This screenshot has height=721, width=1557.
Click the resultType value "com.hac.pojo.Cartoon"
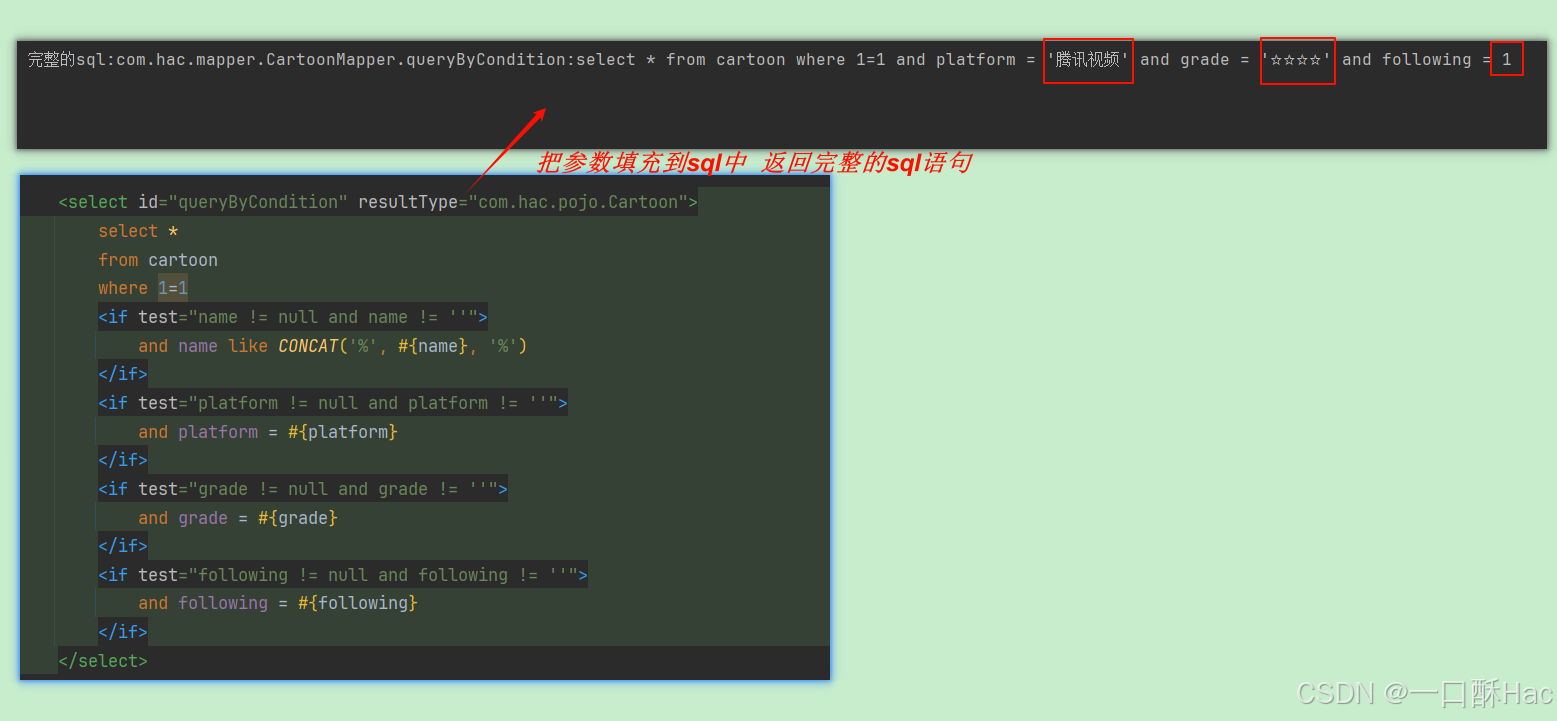coord(578,202)
